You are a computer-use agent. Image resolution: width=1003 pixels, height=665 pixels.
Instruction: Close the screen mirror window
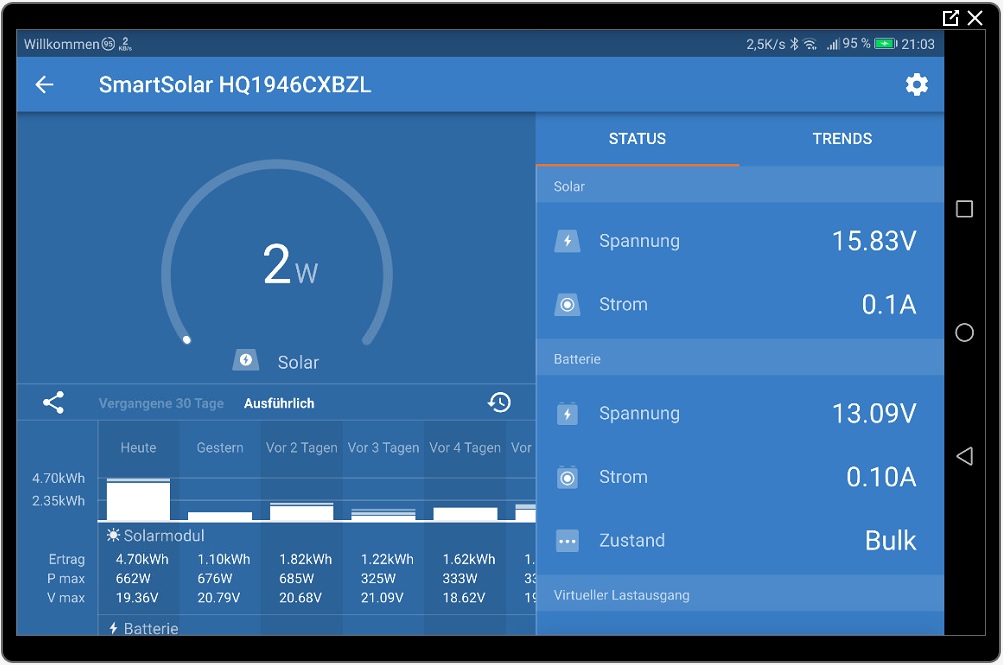pos(975,18)
